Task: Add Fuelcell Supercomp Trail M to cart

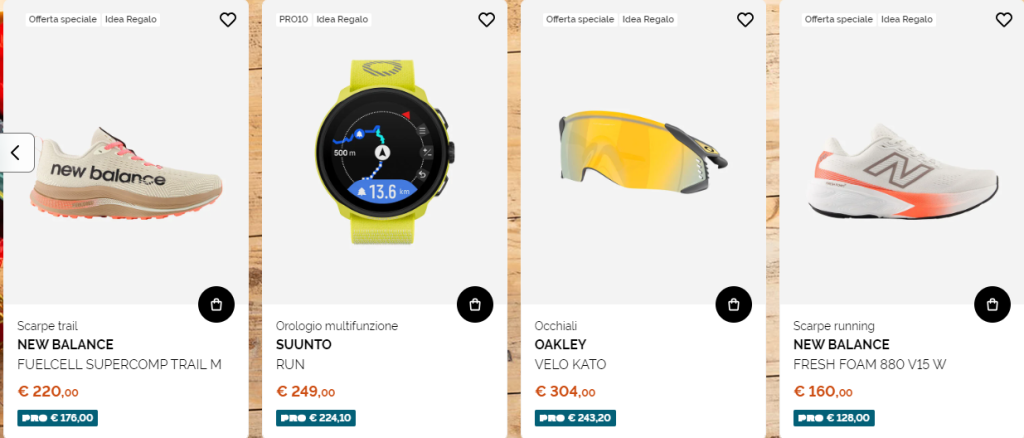Action: point(216,304)
